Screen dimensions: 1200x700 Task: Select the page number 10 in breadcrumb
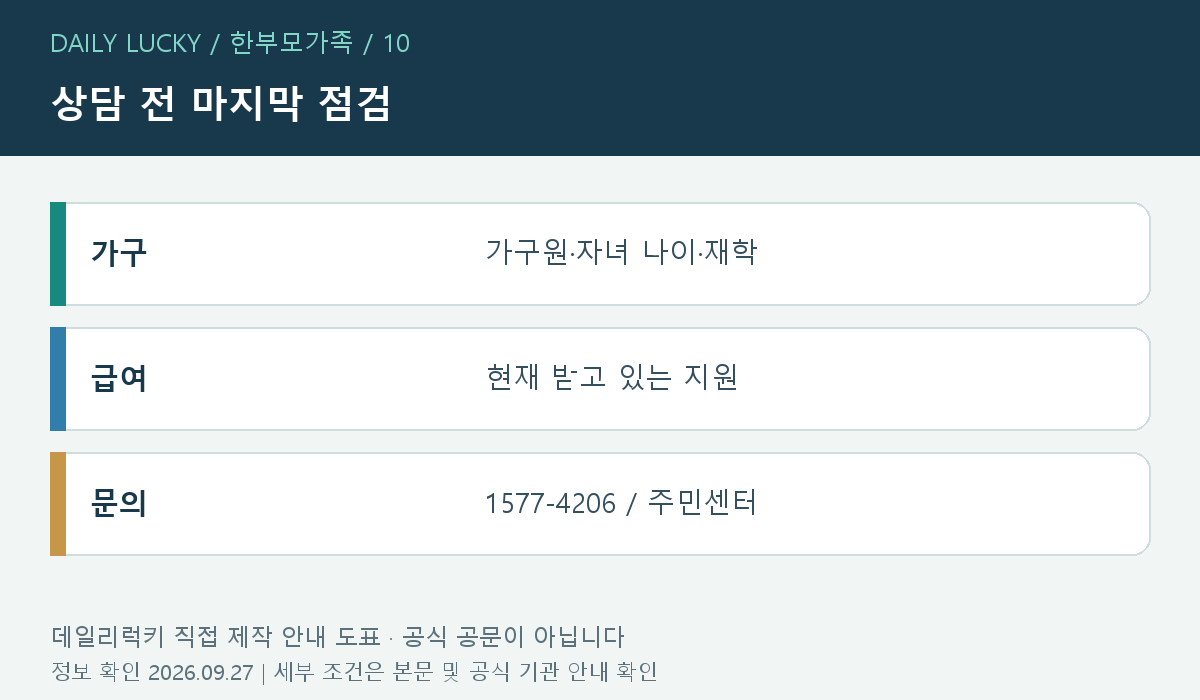coord(396,43)
